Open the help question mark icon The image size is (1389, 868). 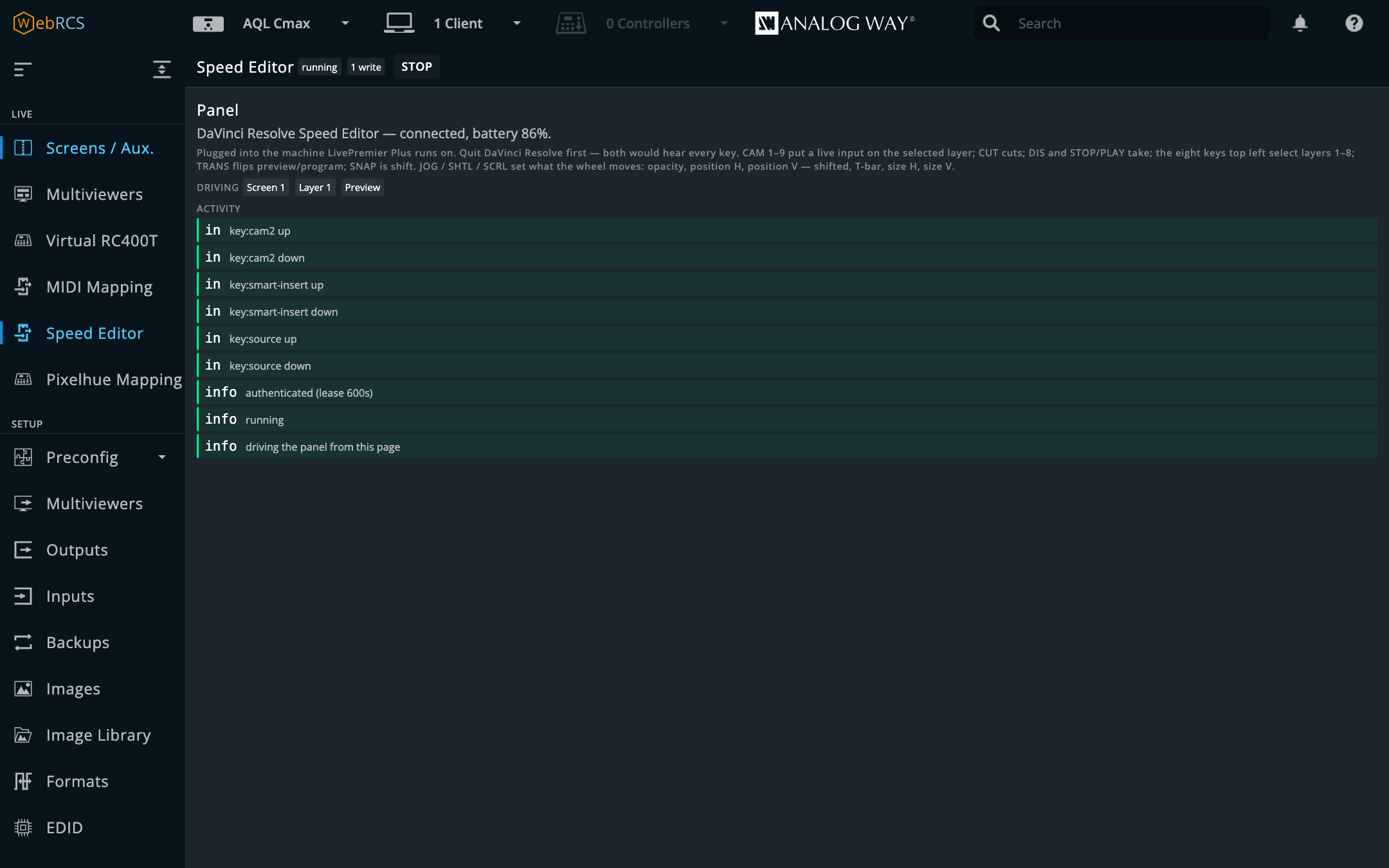tap(1354, 23)
